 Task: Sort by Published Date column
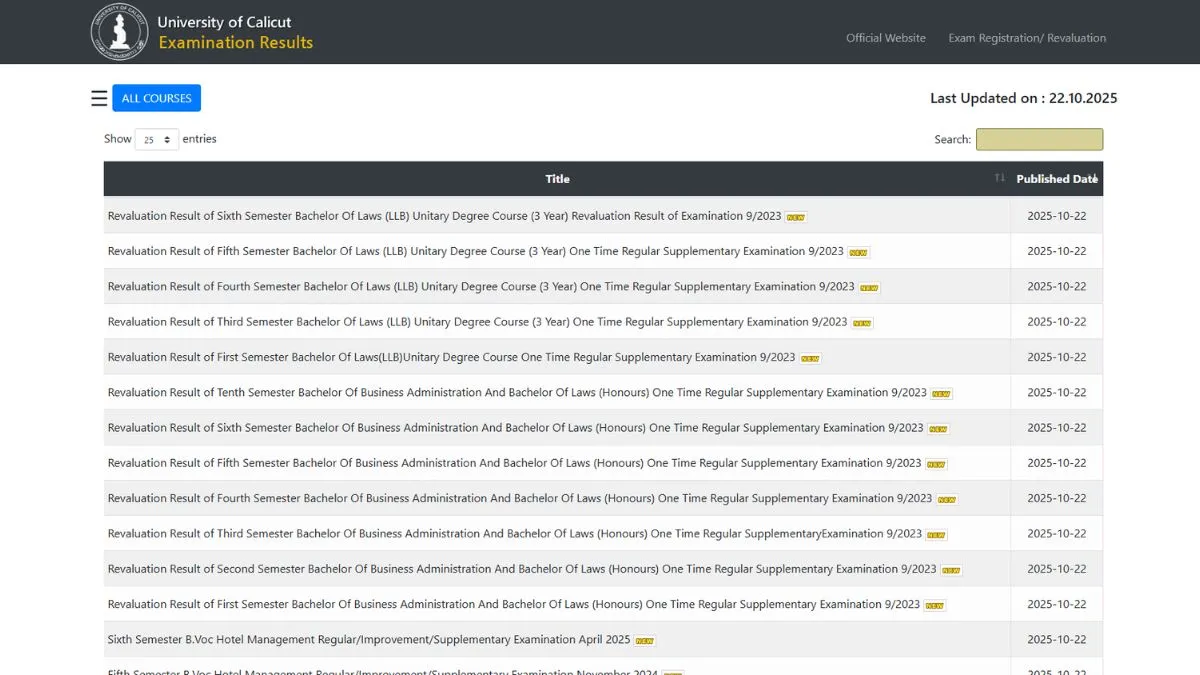[x=1056, y=179]
